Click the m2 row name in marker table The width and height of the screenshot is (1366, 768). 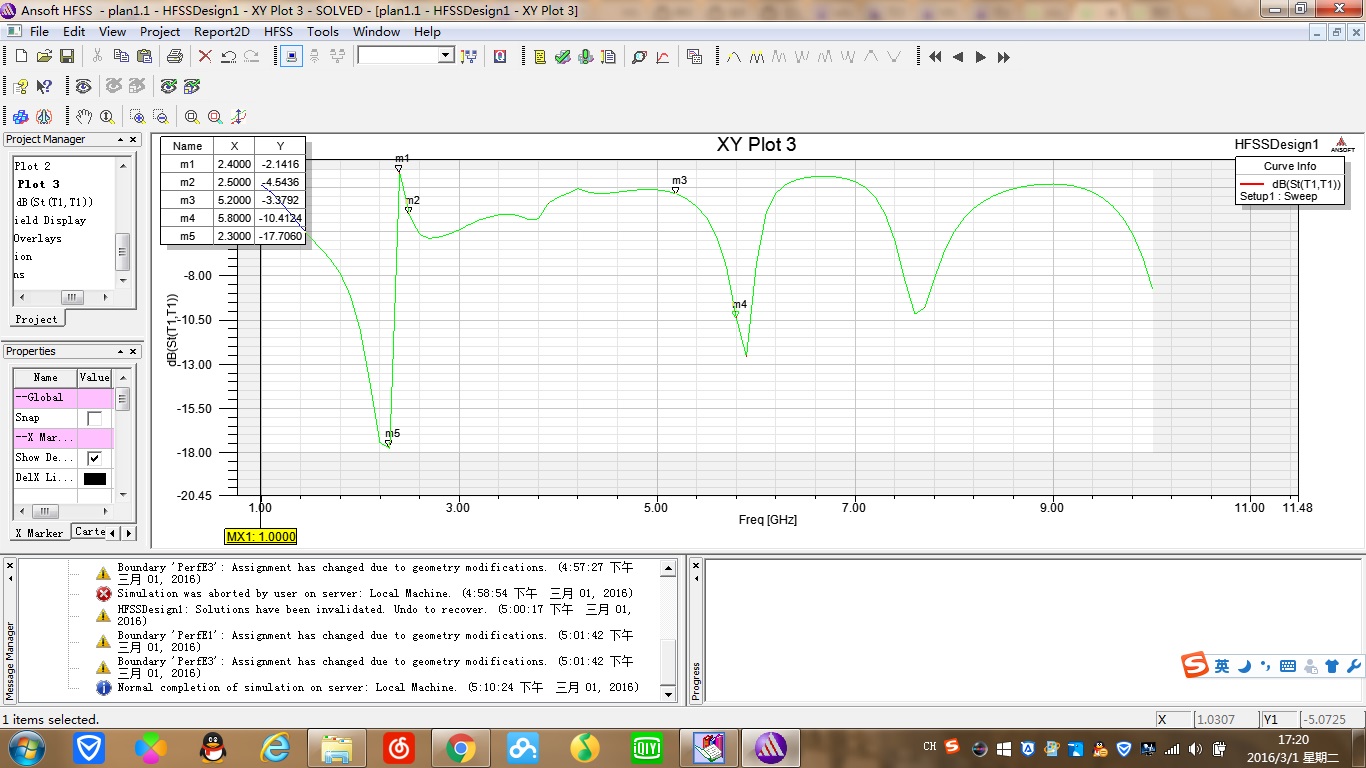[x=187, y=182]
